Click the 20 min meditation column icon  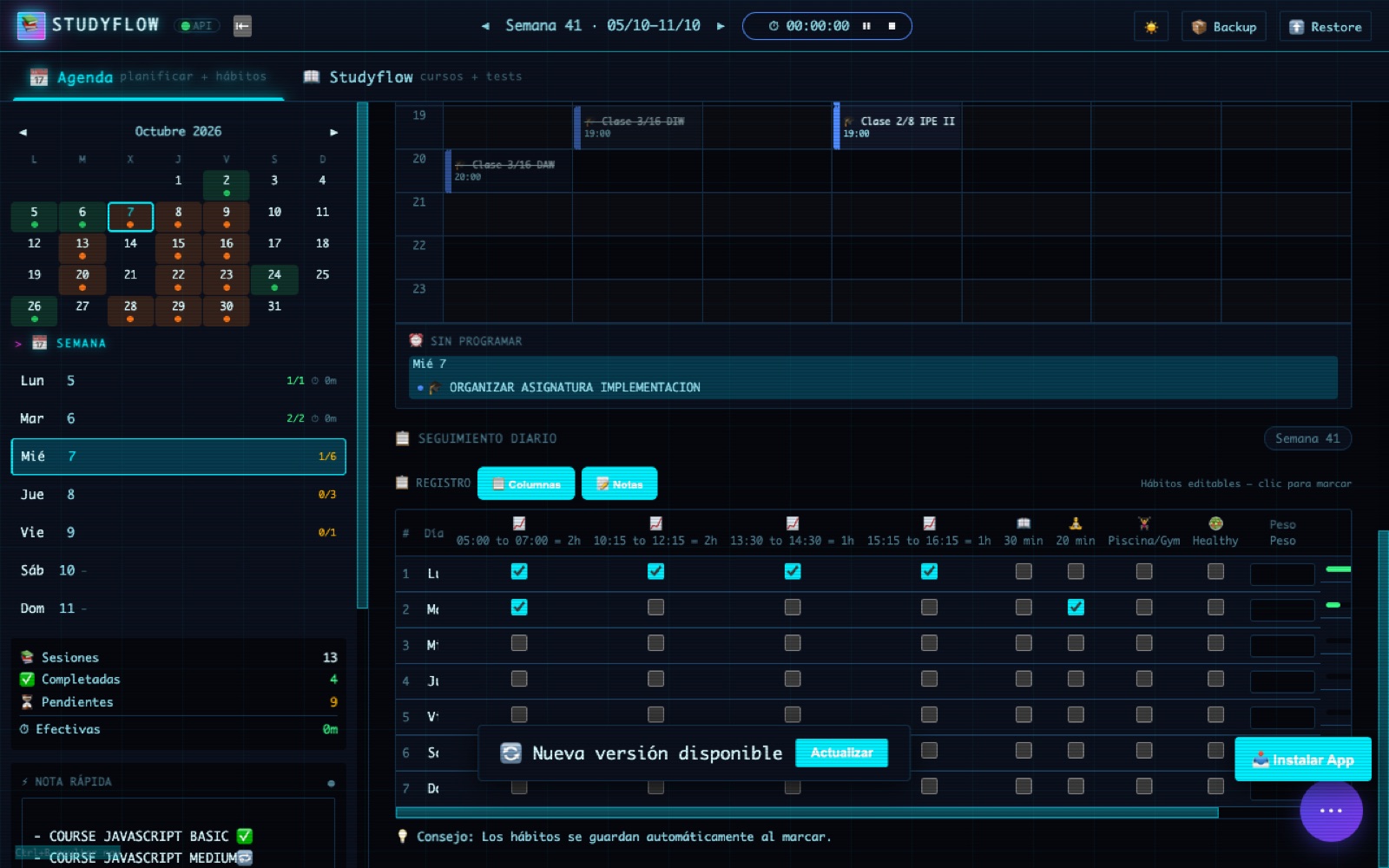coord(1076,523)
